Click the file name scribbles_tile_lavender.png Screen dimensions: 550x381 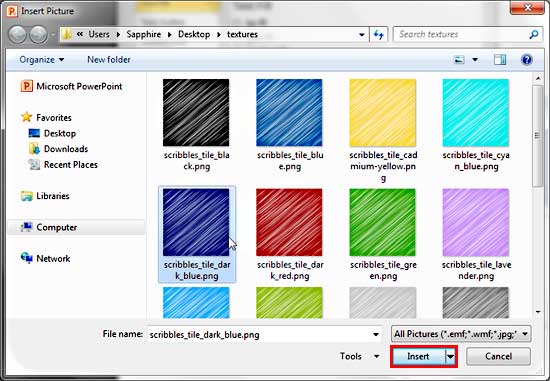point(476,270)
